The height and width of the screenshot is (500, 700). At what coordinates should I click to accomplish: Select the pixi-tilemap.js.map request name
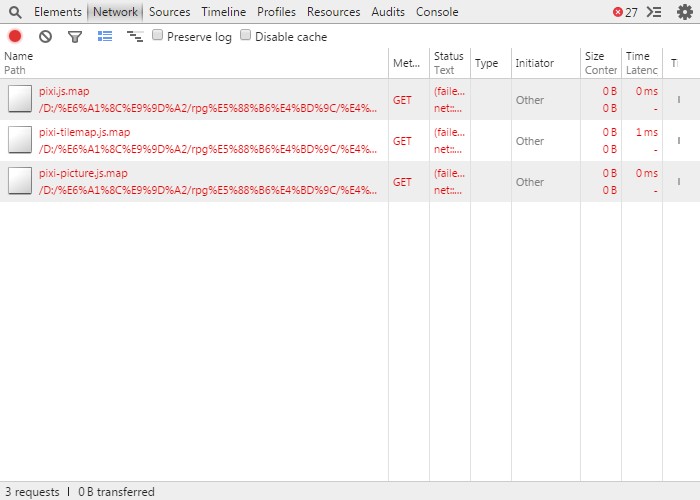(84, 132)
